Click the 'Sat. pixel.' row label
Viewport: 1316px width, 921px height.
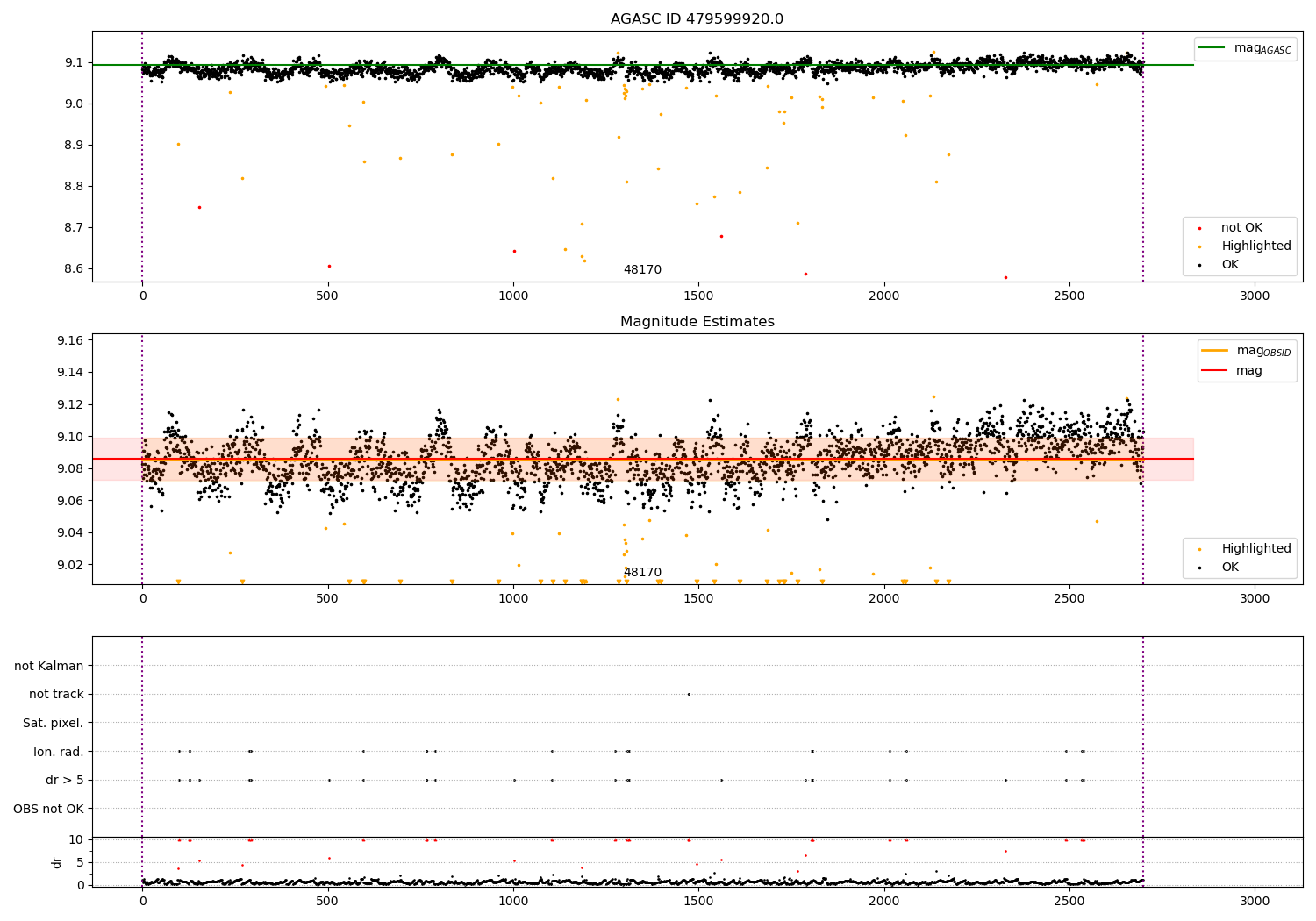tap(54, 723)
